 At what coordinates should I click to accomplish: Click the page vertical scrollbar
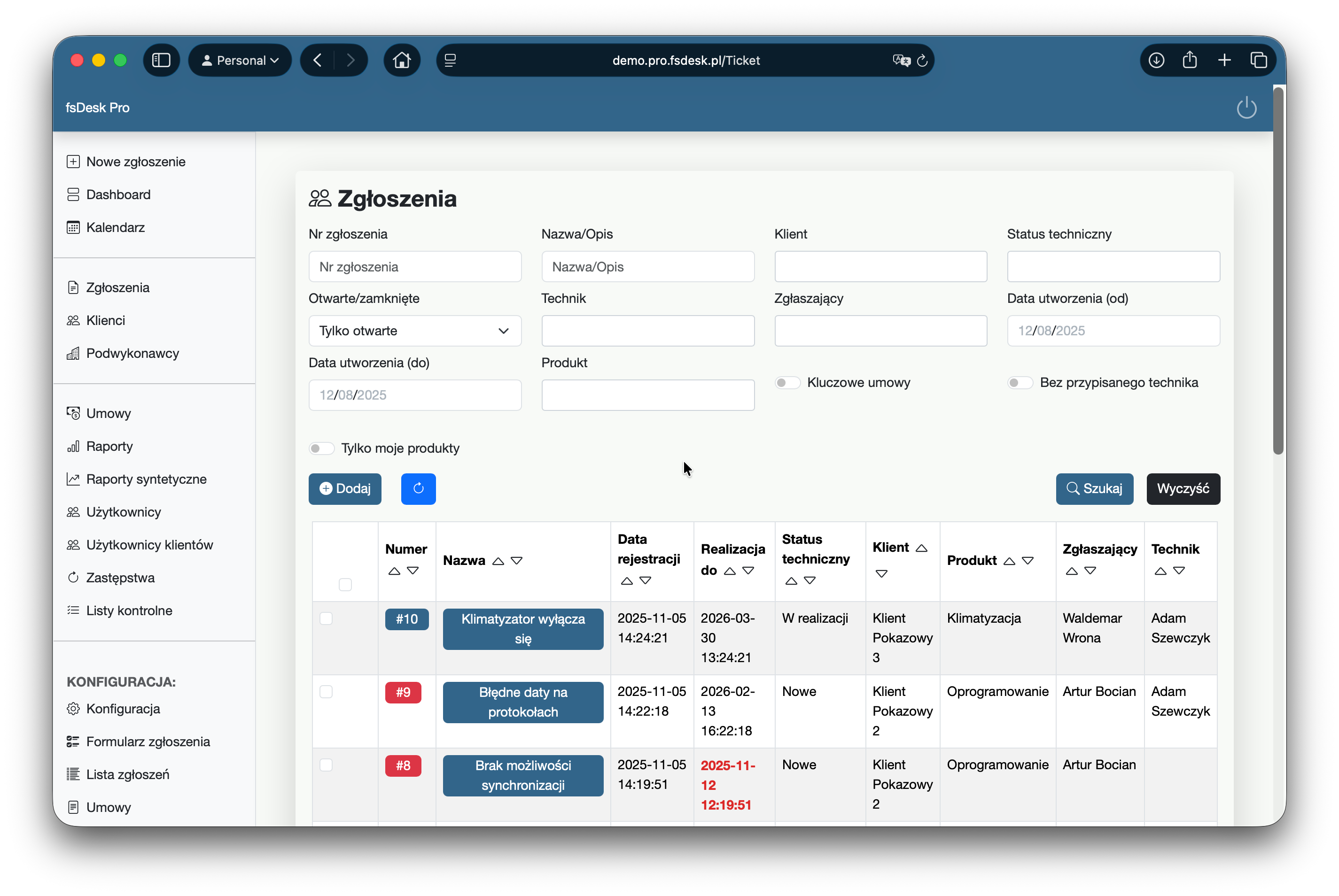pos(1278,269)
